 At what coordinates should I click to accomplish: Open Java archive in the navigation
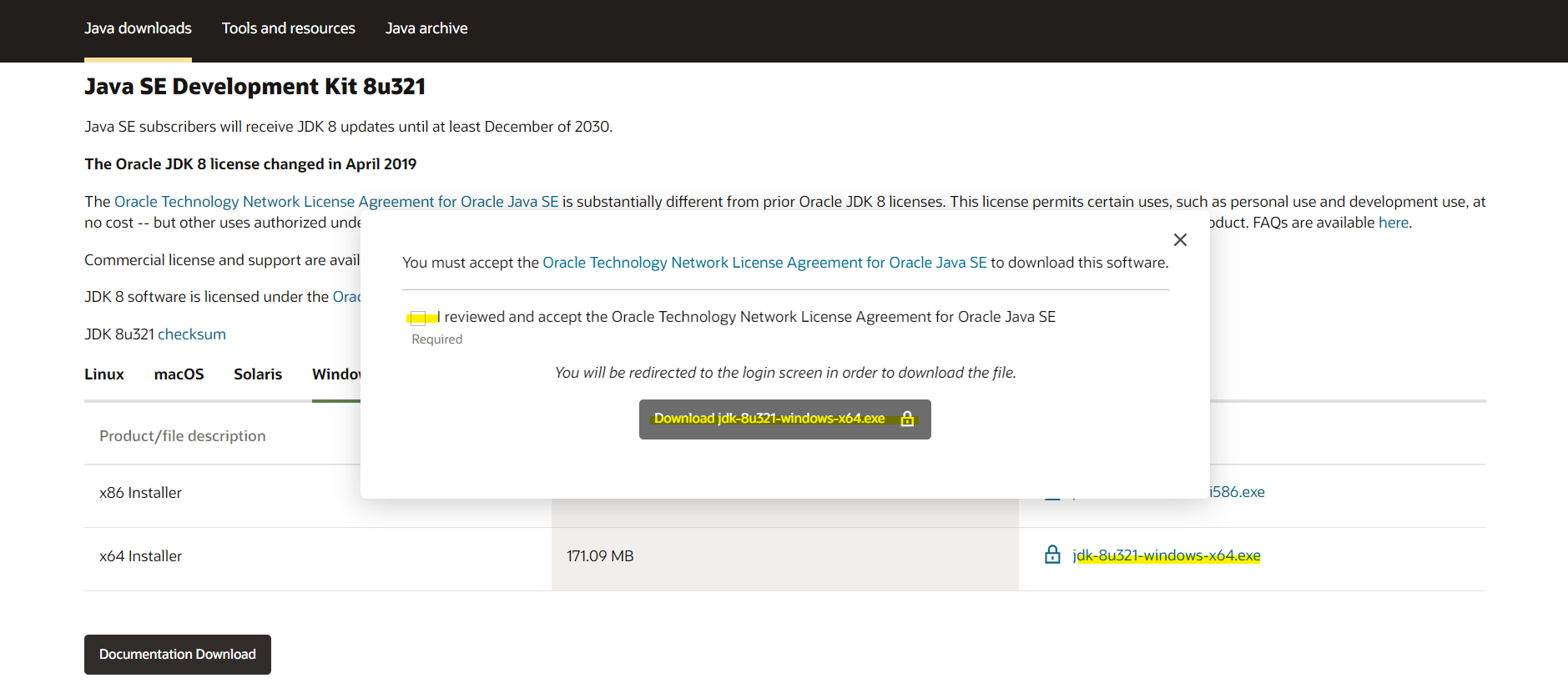coord(426,28)
